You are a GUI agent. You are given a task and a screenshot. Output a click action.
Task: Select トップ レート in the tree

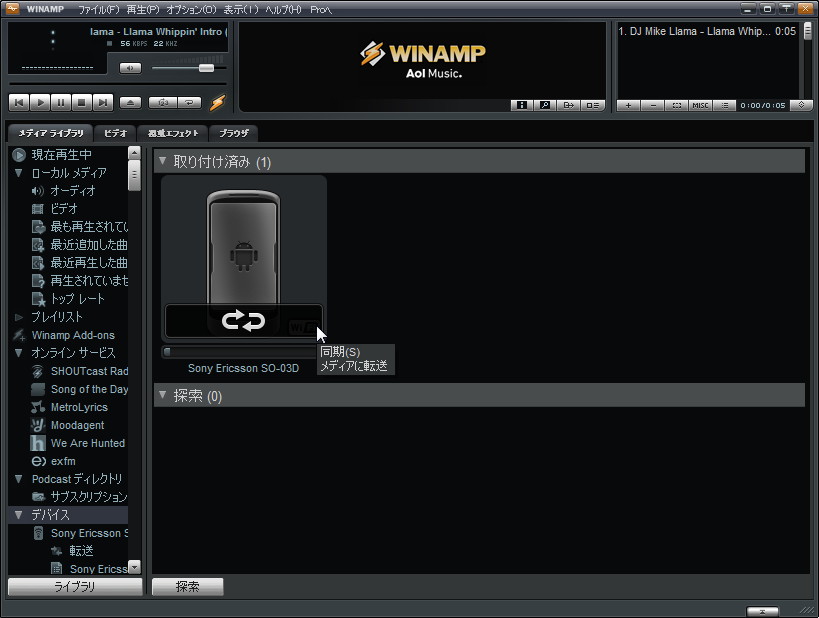pos(77,299)
